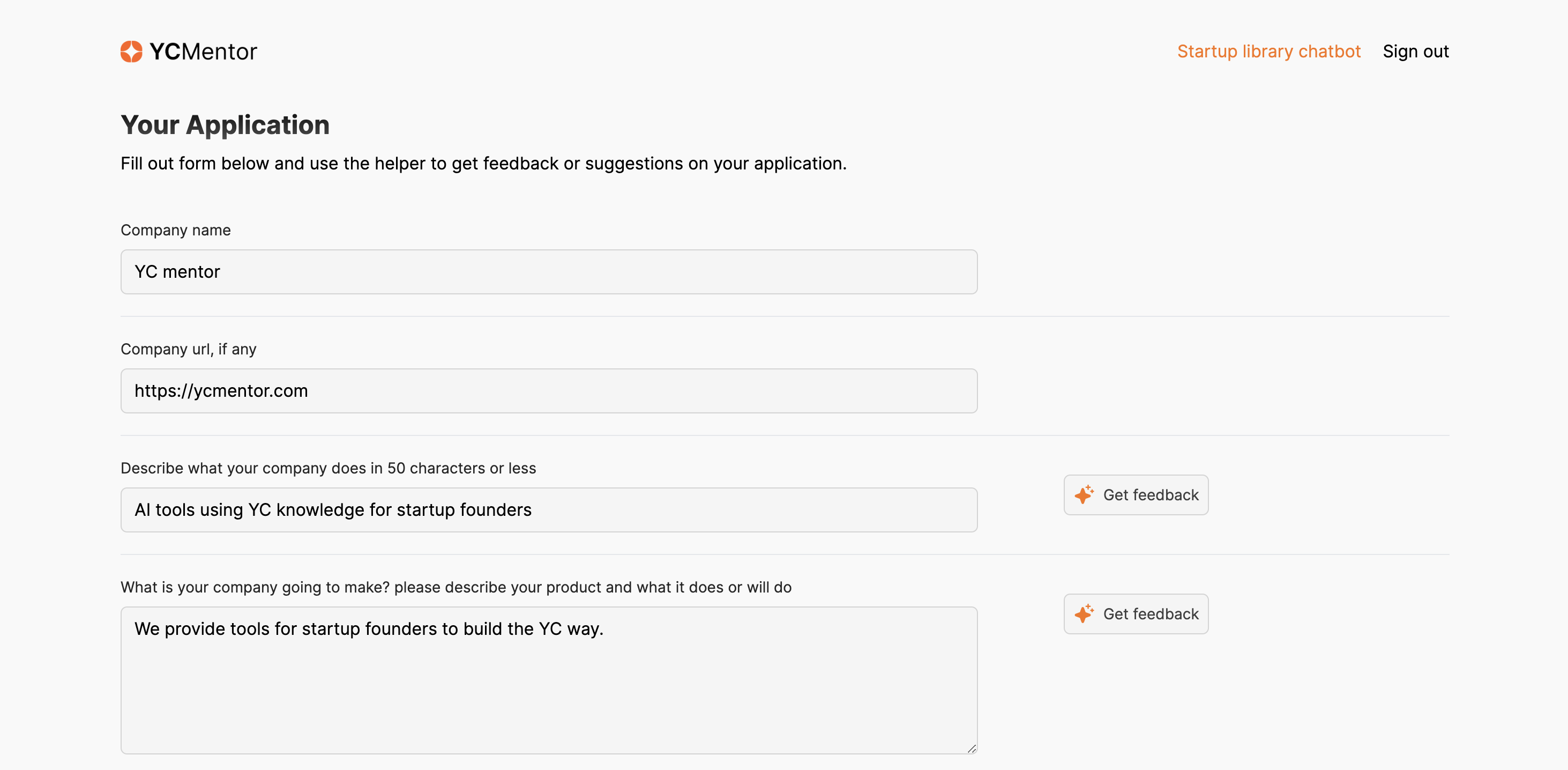Sign out of the account
Screen dimensions: 1568x770
[x=1415, y=51]
